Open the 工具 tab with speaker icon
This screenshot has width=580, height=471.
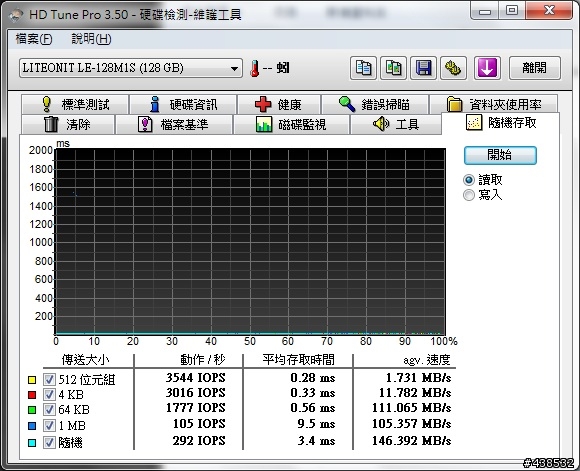pyautogui.click(x=395, y=124)
